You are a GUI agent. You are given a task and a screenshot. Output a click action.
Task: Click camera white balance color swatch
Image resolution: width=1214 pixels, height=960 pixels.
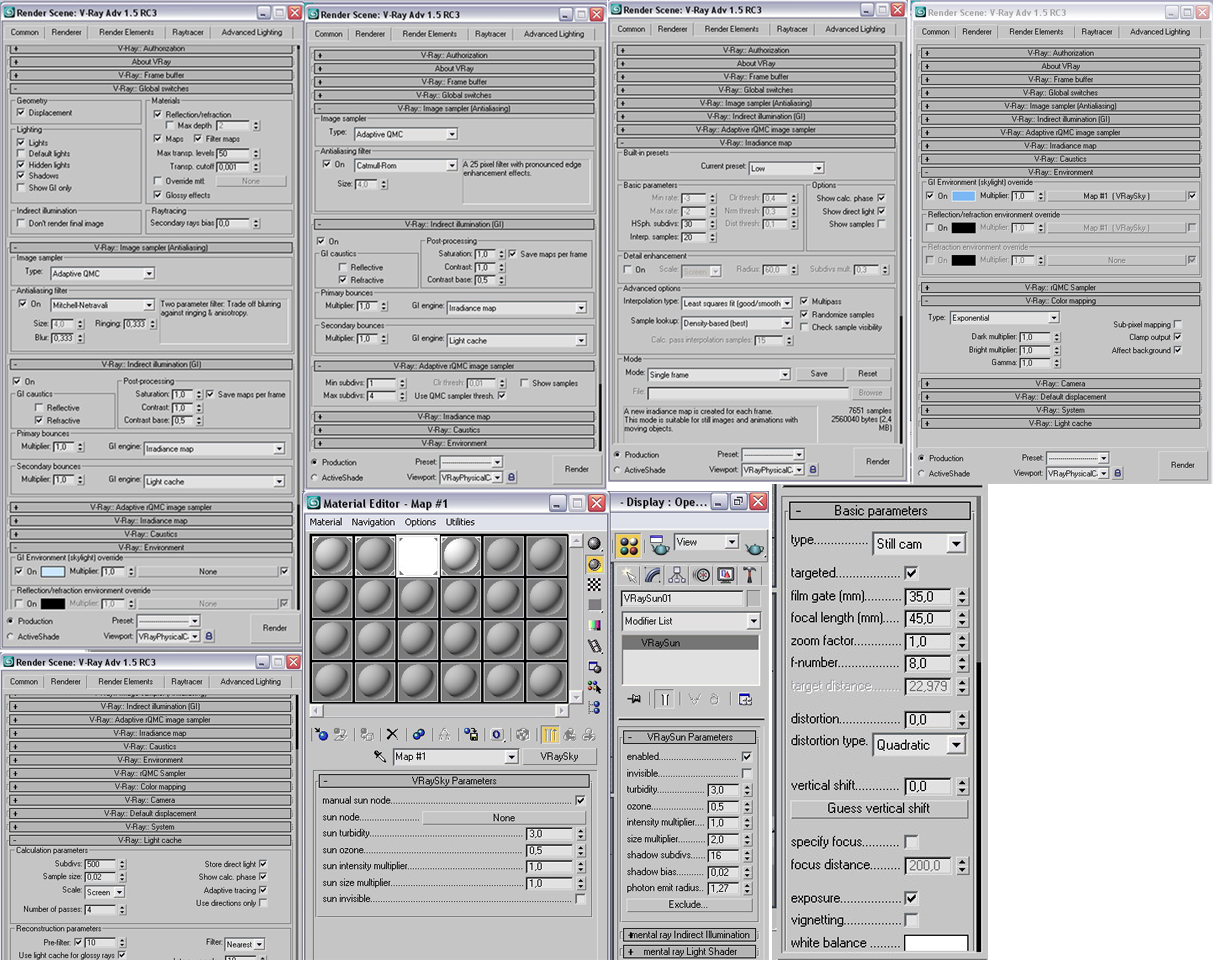(x=936, y=943)
